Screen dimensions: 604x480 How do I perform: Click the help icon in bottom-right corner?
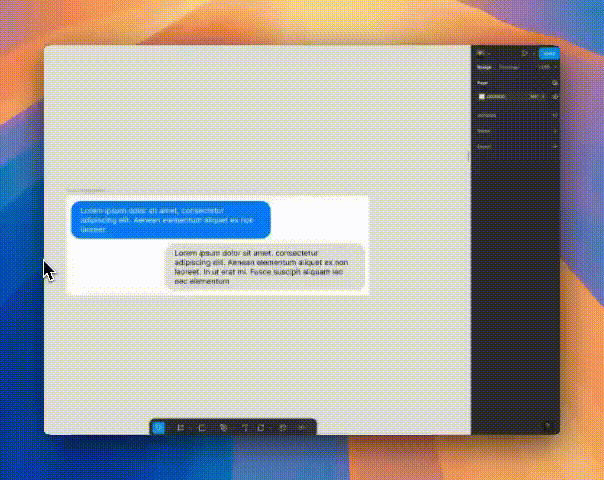coord(547,426)
